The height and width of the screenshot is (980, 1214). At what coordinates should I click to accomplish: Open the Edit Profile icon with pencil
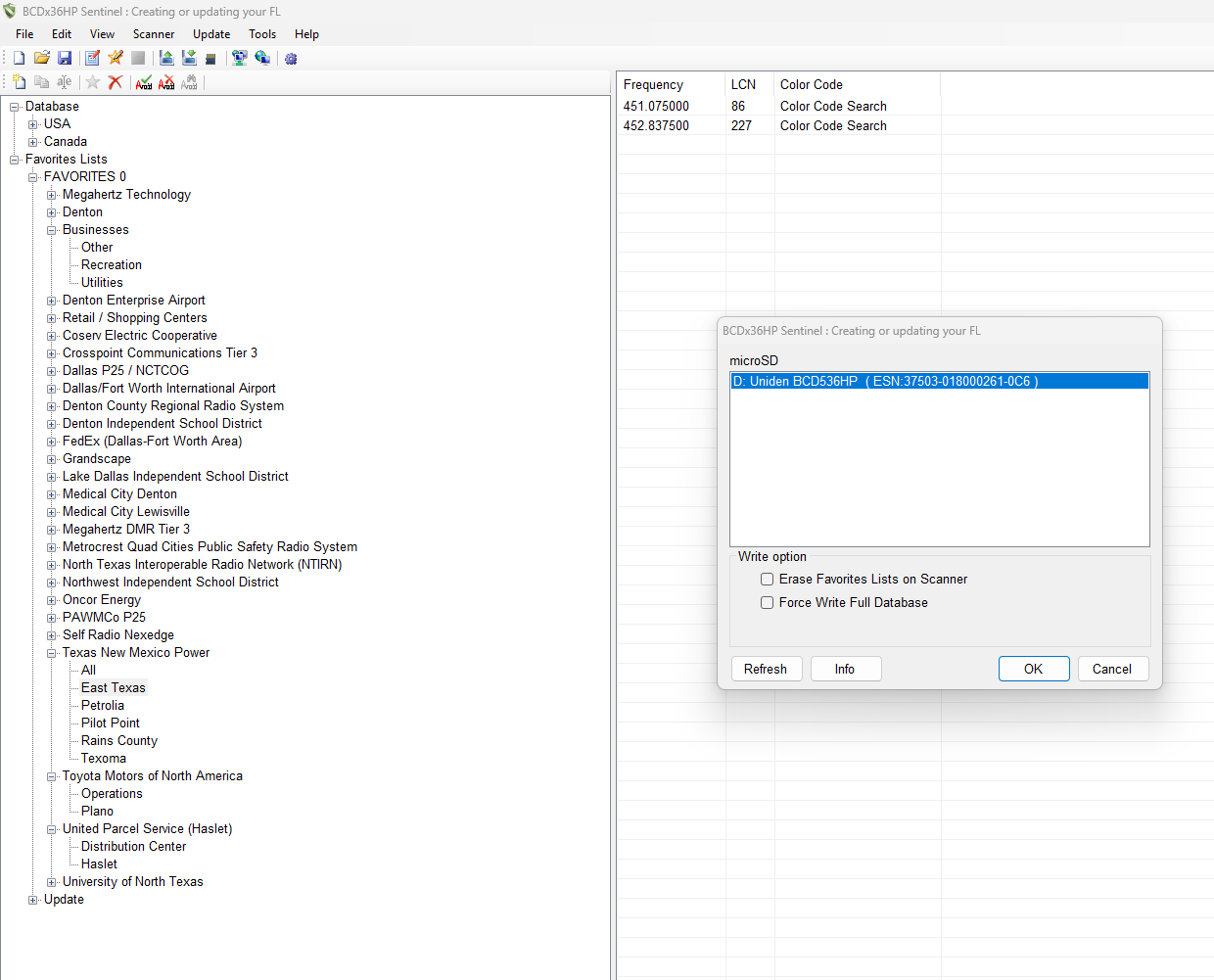(92, 58)
